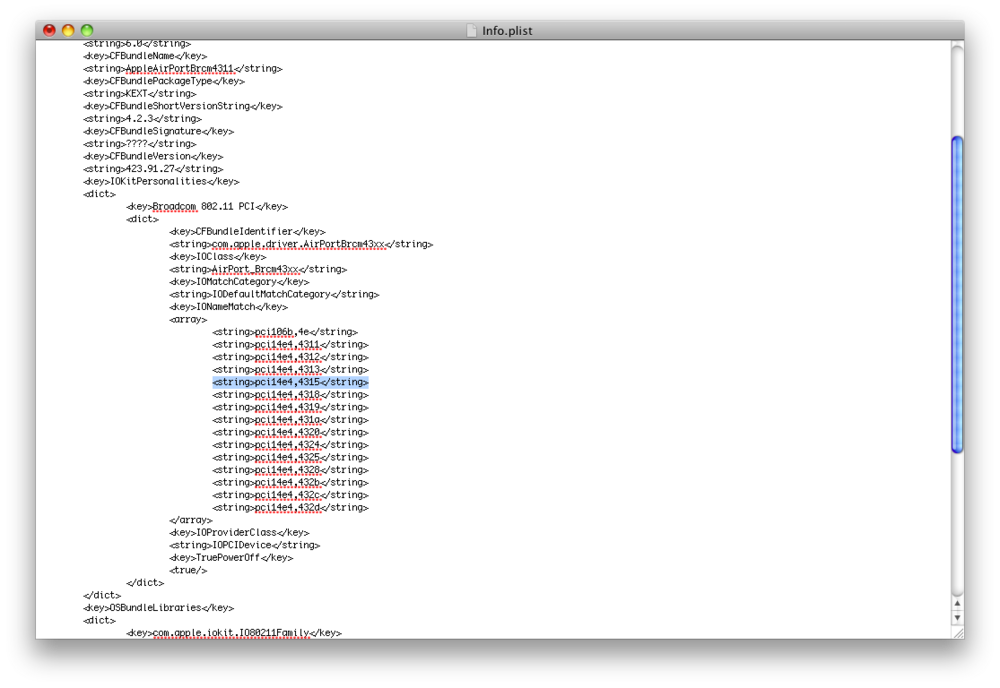
Task: Click the pci14e4,432d last array entry
Action: pyautogui.click(x=290, y=508)
